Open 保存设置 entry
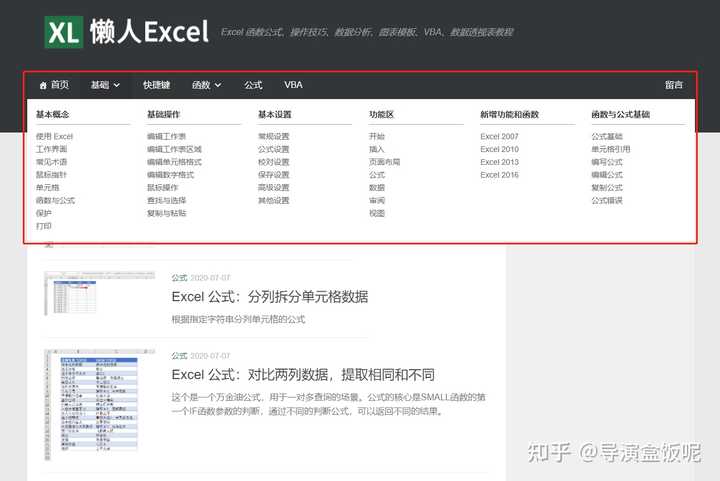This screenshot has height=481, width=720. pyautogui.click(x=274, y=175)
